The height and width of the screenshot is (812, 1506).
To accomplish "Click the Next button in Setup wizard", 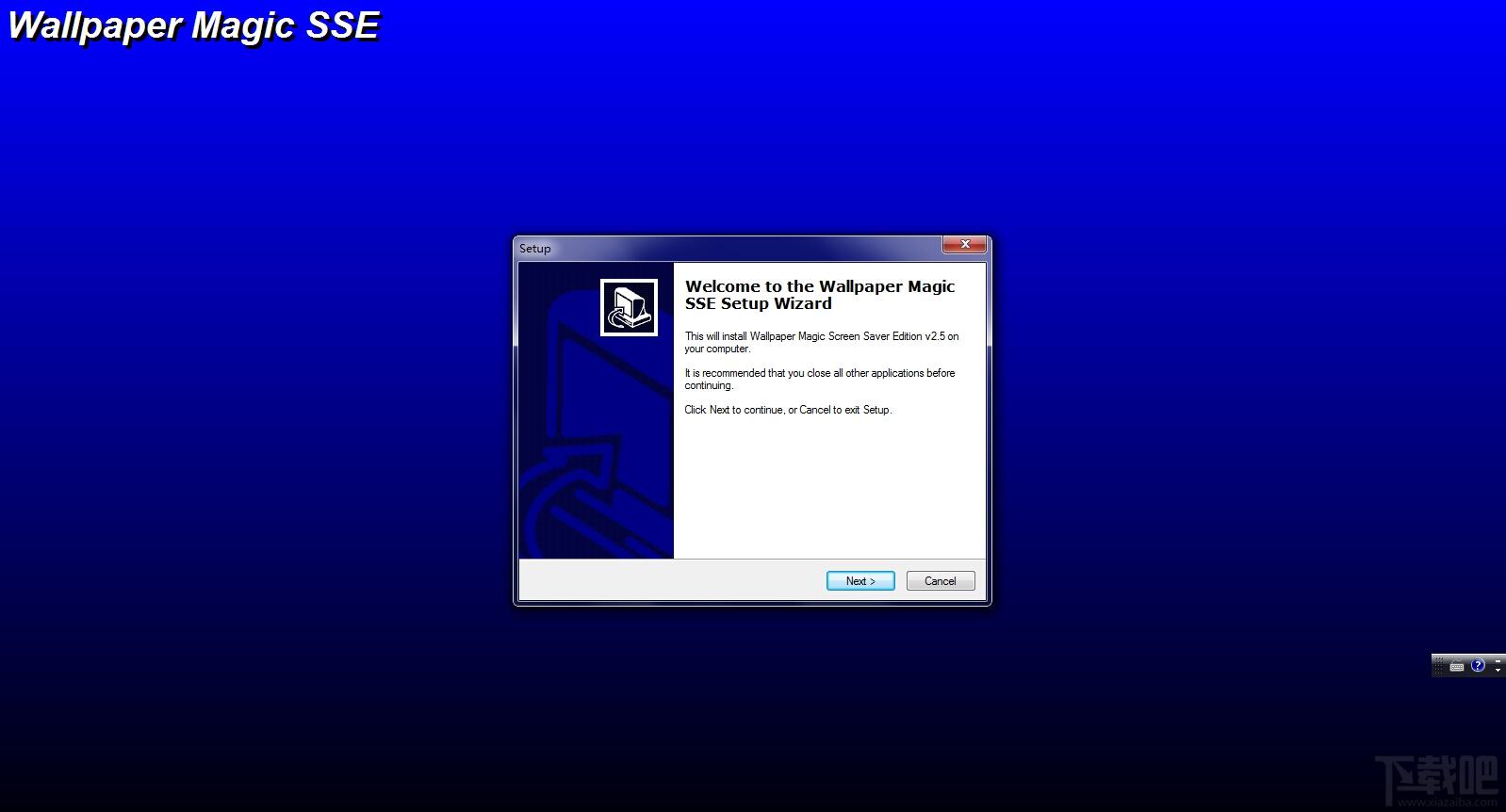I will tap(860, 581).
